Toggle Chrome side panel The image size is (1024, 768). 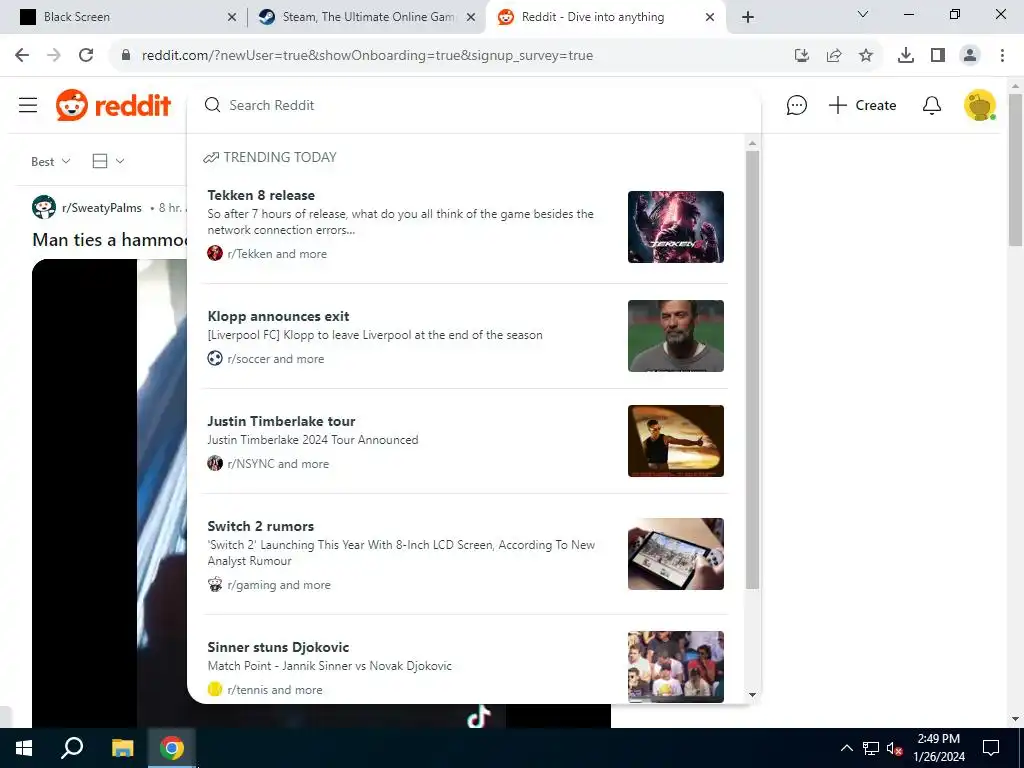pyautogui.click(x=938, y=55)
